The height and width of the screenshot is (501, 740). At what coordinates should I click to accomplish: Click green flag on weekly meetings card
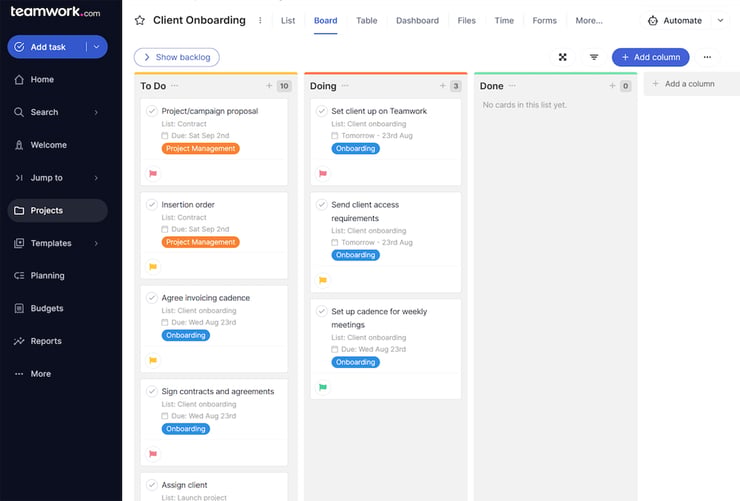coord(323,387)
